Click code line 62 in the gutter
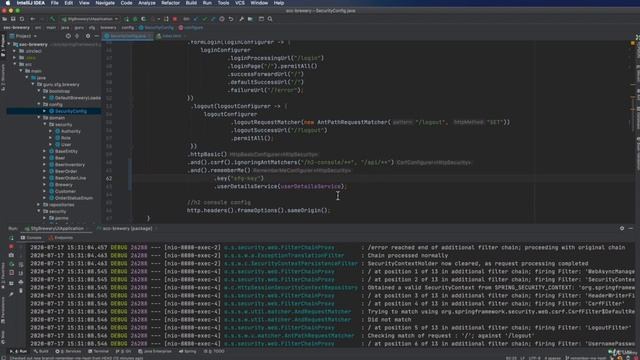The height and width of the screenshot is (360, 640). coord(109,178)
